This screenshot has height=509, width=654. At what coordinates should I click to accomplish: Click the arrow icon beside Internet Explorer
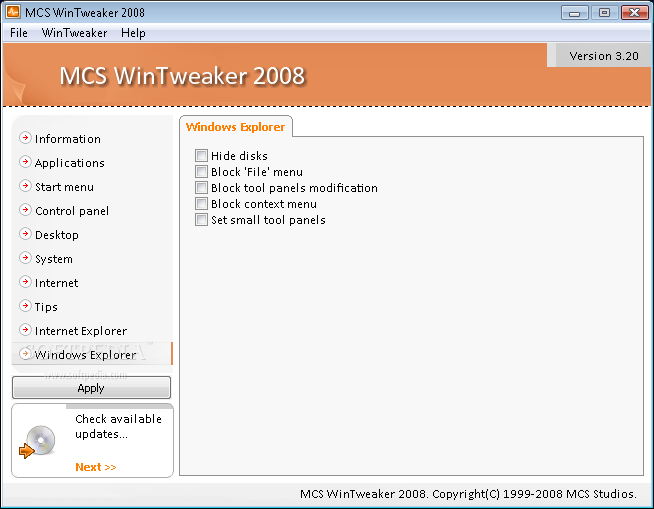[x=25, y=330]
